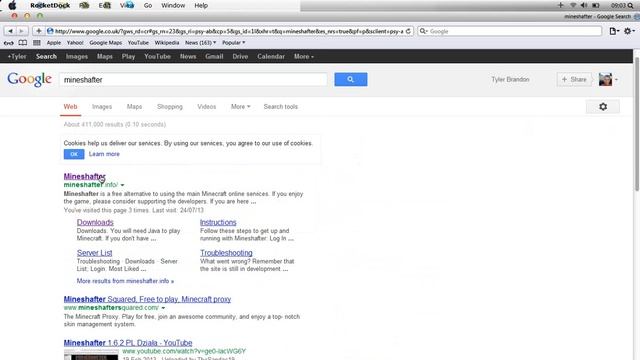Accept cookies with the OK button
Viewport: 640px width, 360px height.
(x=74, y=154)
